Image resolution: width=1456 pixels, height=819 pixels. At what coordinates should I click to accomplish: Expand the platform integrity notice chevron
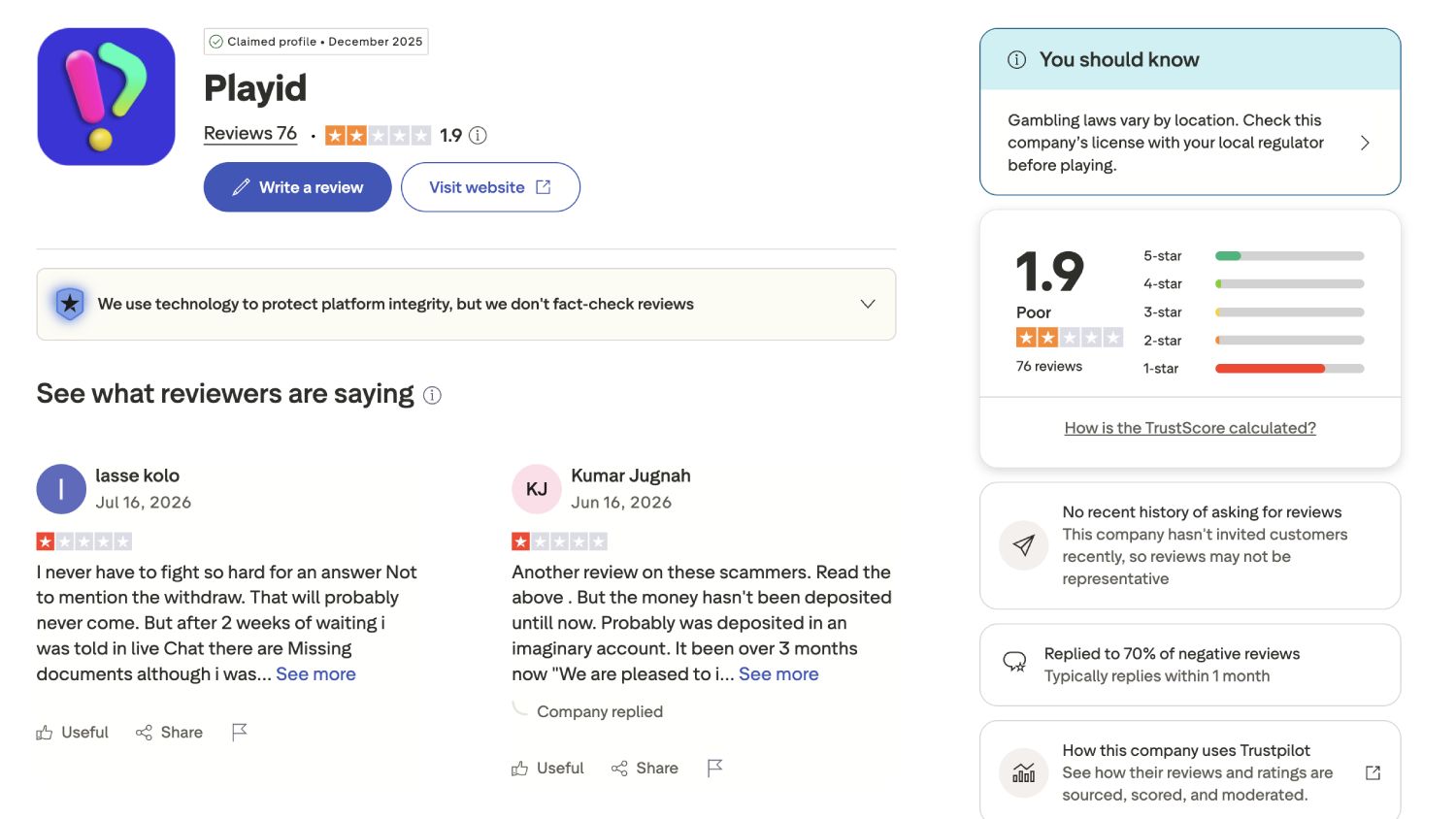tap(868, 304)
